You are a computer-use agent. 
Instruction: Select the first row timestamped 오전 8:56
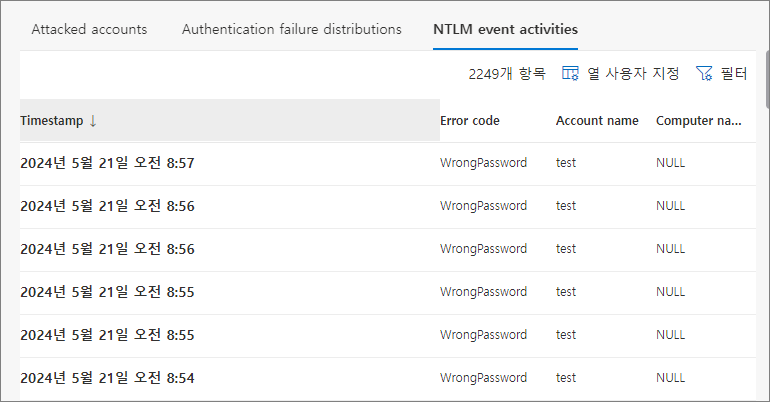(388, 207)
